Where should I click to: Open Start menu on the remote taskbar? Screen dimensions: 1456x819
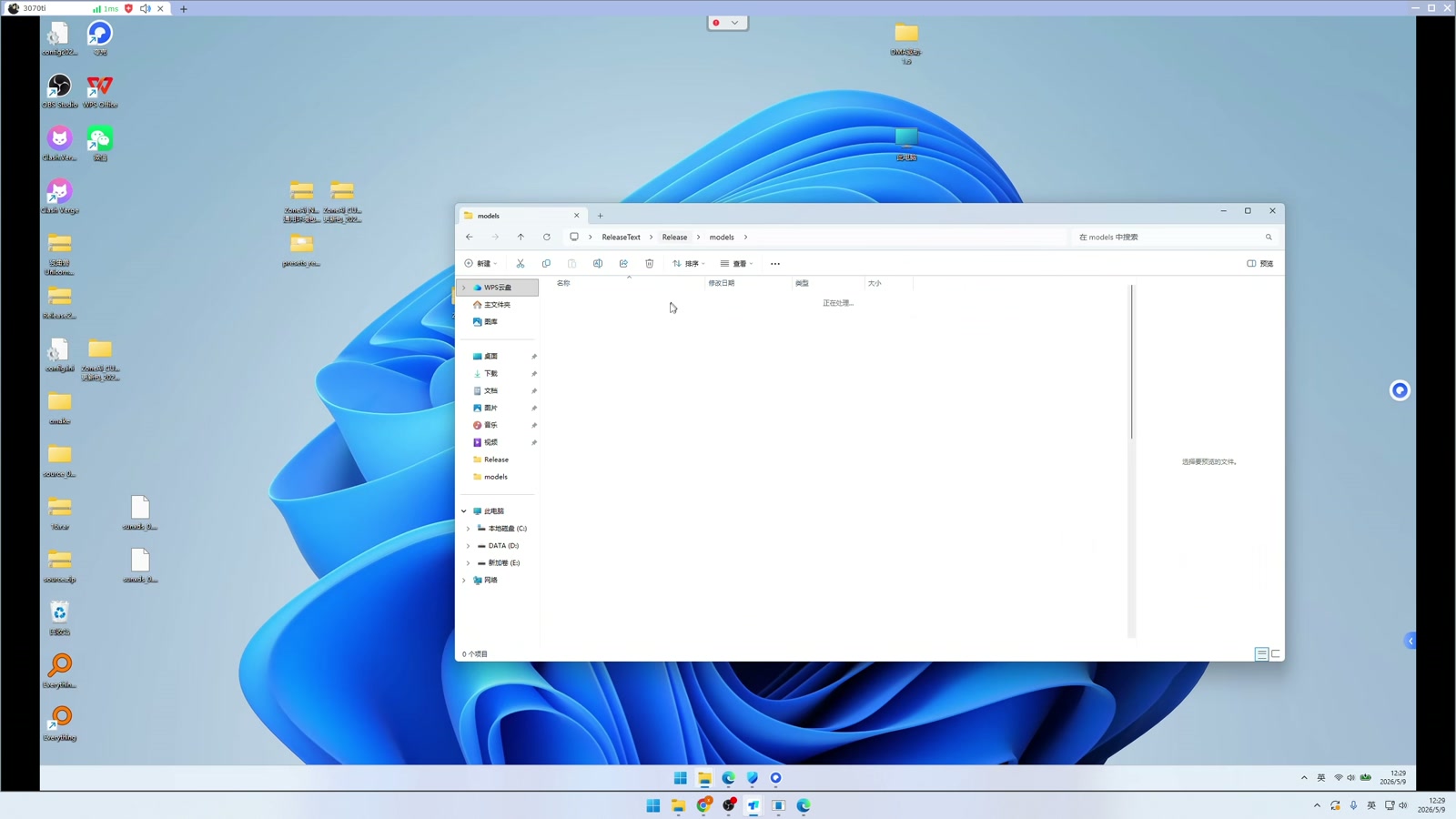tap(680, 778)
